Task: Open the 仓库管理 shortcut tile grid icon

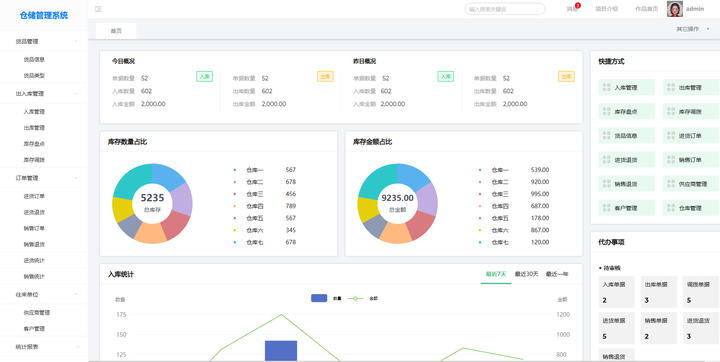Action: click(671, 208)
